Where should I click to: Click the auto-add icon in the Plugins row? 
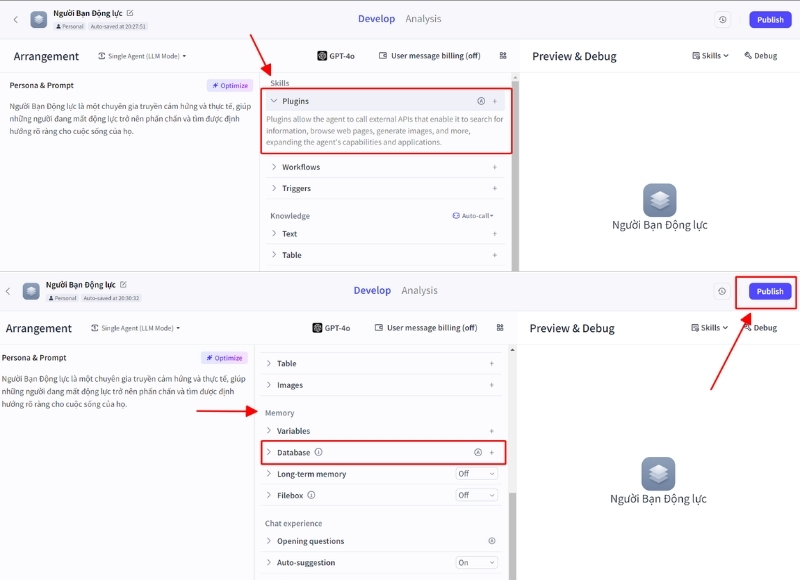480,101
